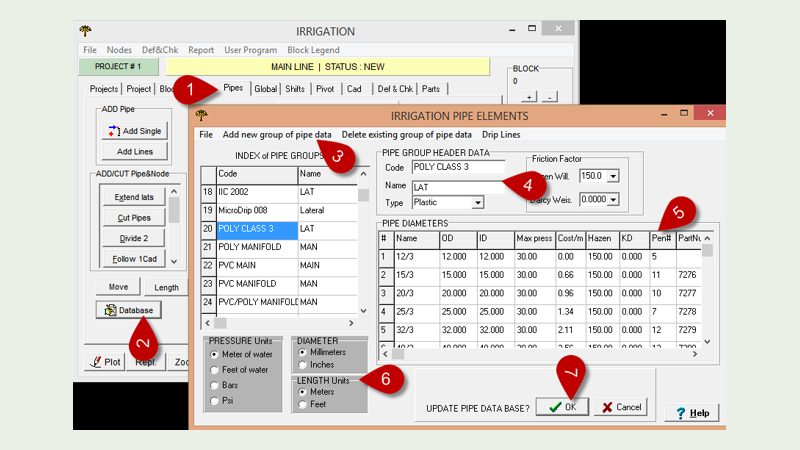Click the Add Single pipe icon button

tap(135, 131)
